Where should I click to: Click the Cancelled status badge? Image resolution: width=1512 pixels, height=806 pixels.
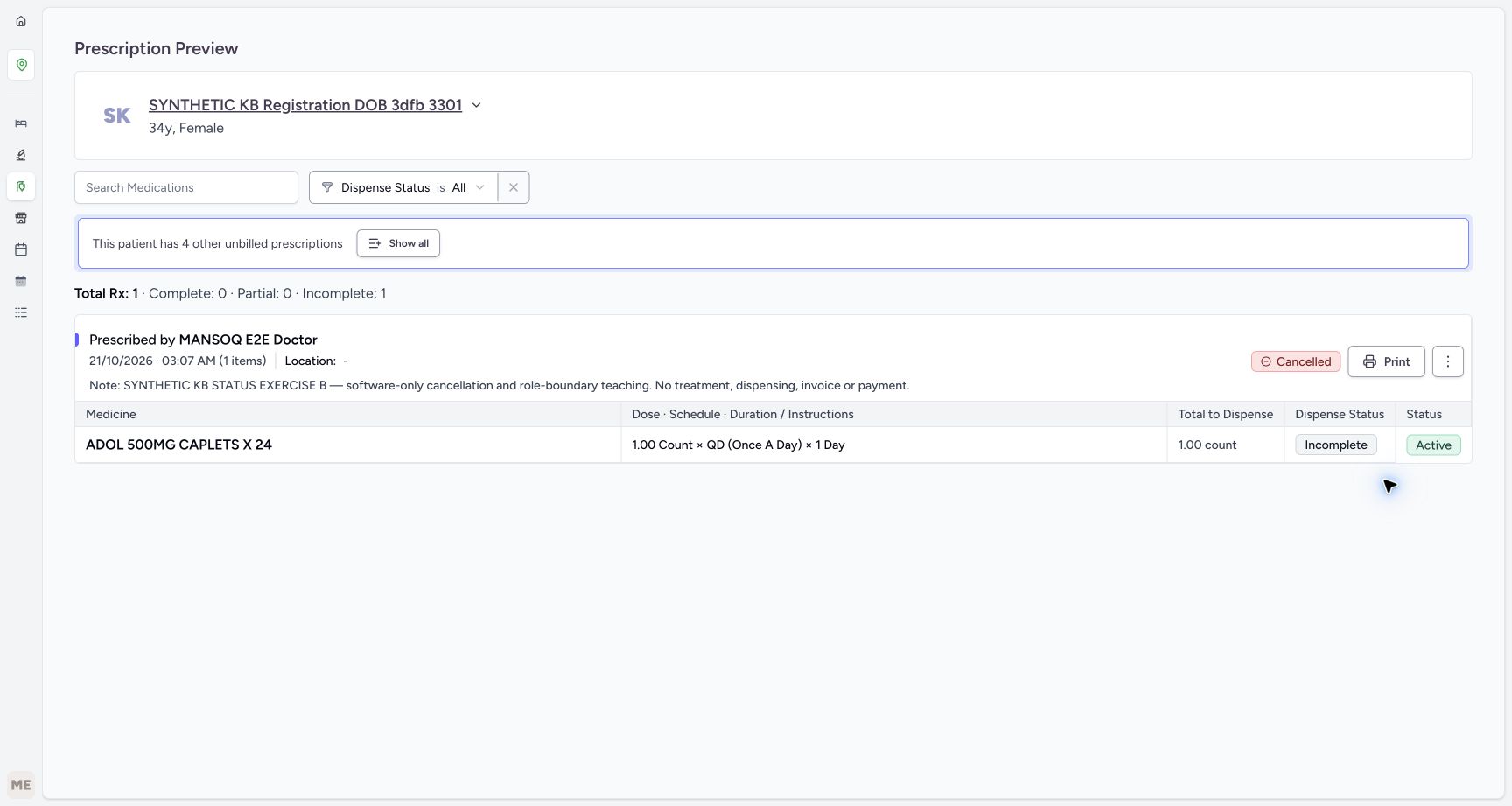[x=1296, y=361]
